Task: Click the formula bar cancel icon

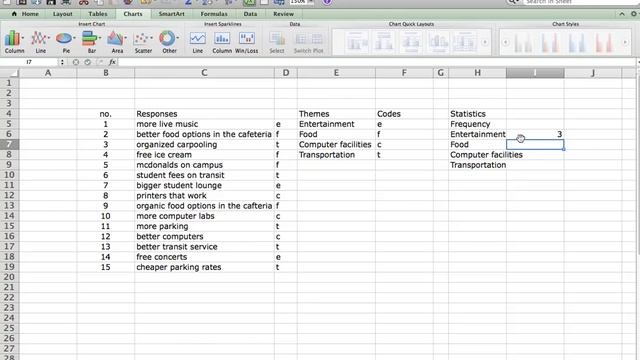Action: tap(76, 62)
